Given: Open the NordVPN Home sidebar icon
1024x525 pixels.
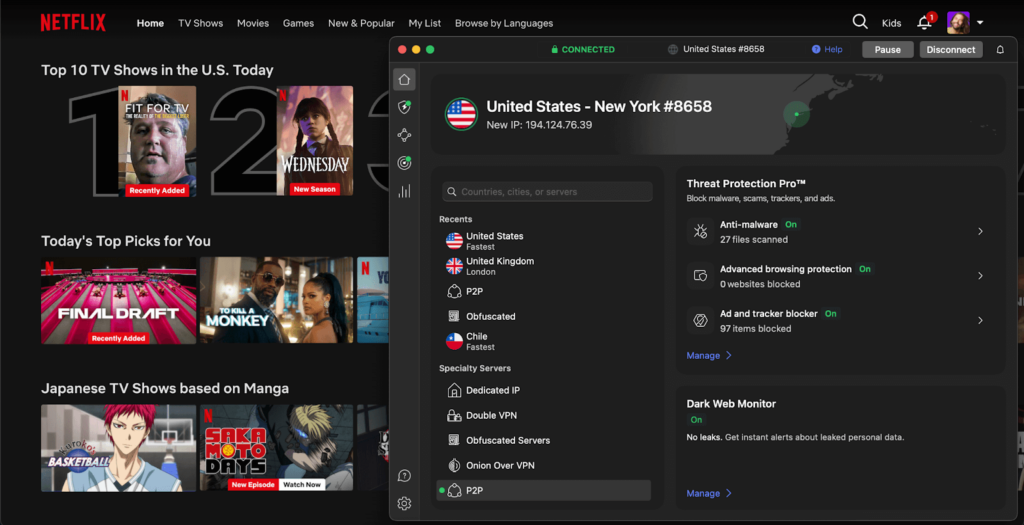Looking at the screenshot, I should 404,80.
